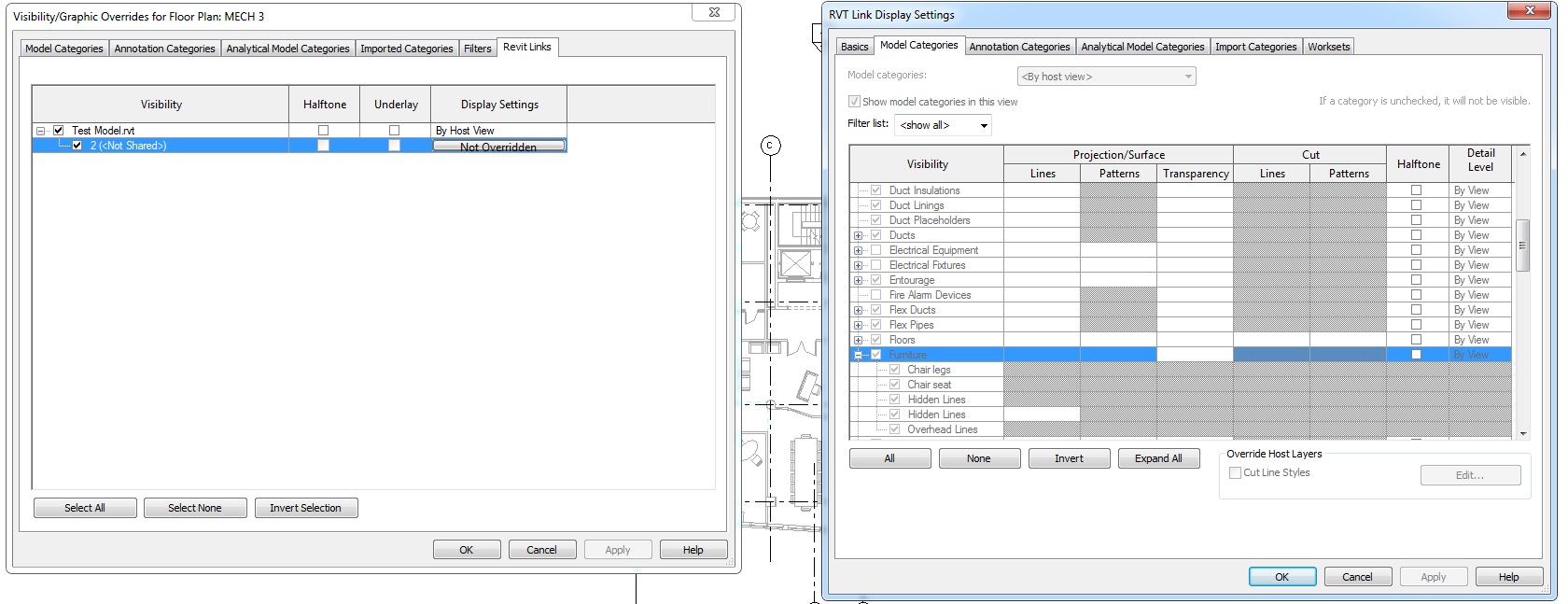Toggle Underlay checkbox for Test Model.rvt
Screen dimensions: 1568x604
[x=394, y=131]
